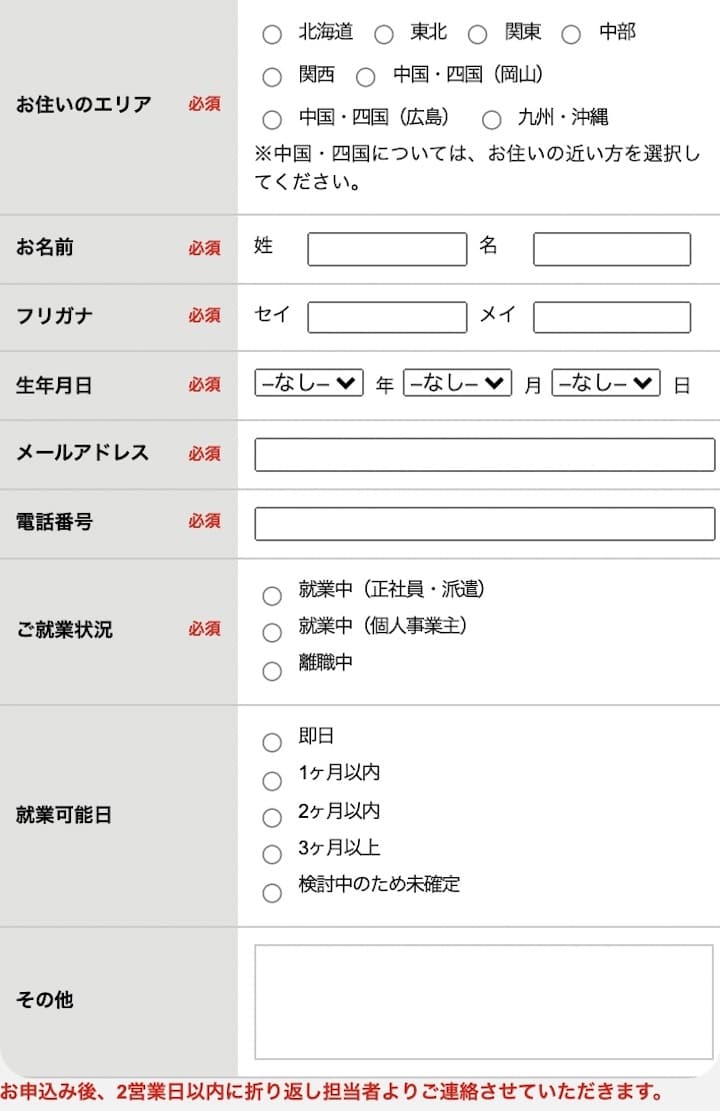This screenshot has height=1111, width=720.
Task: Select 中国・四国（岡山）for your area
Action: click(x=366, y=77)
